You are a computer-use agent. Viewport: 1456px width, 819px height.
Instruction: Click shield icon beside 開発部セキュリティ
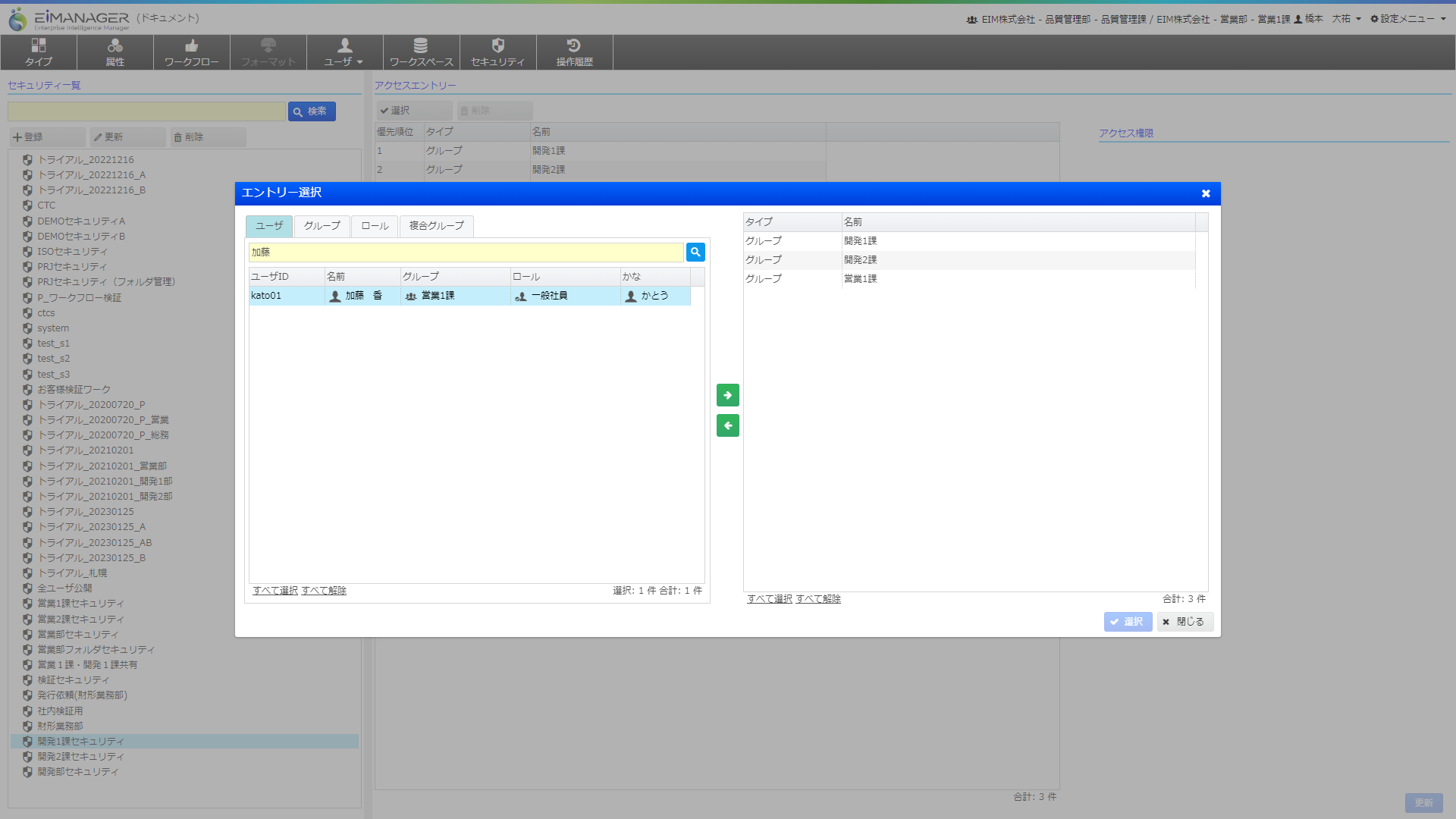point(27,772)
